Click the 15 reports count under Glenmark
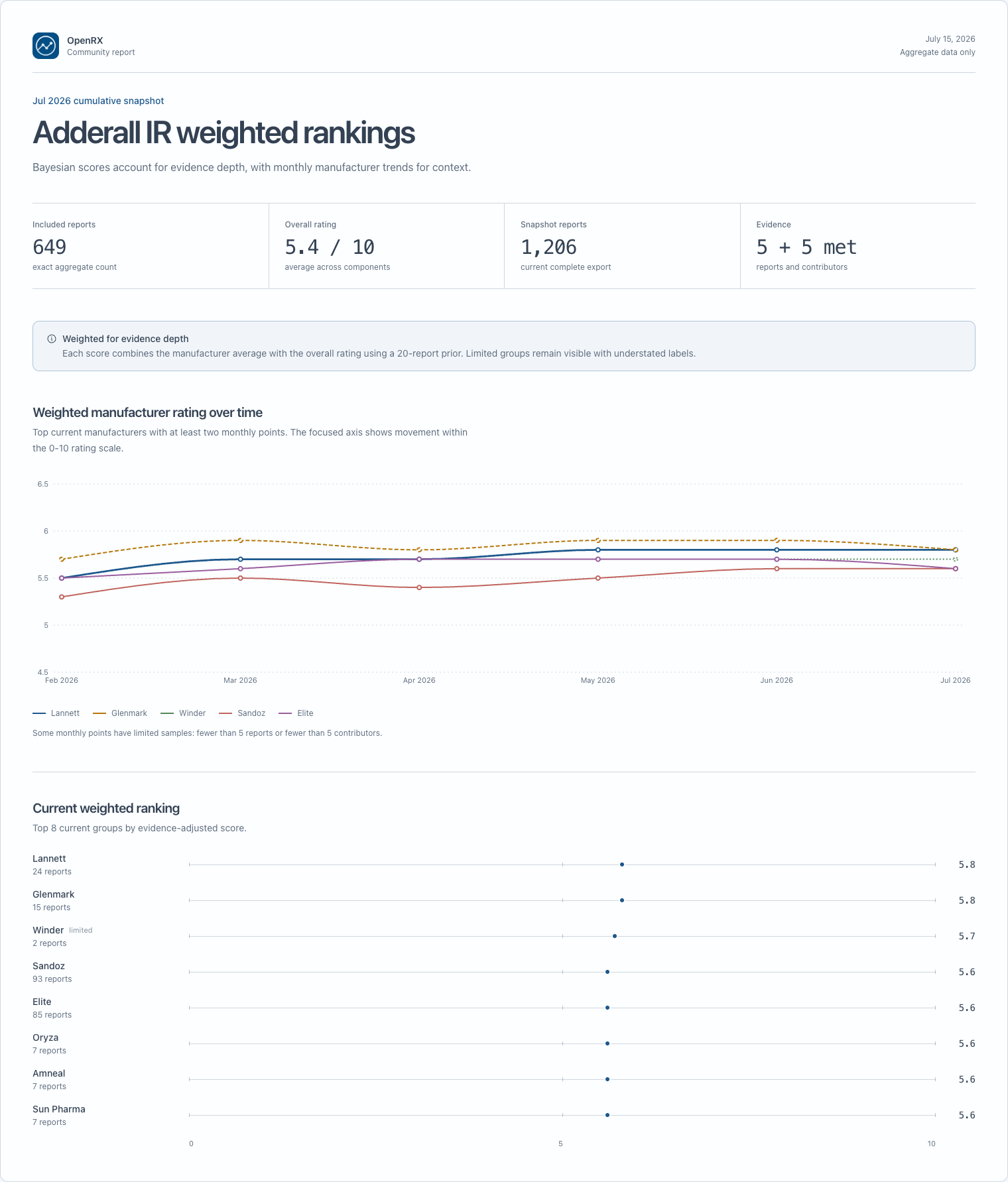This screenshot has height=1182, width=1008. pos(51,908)
